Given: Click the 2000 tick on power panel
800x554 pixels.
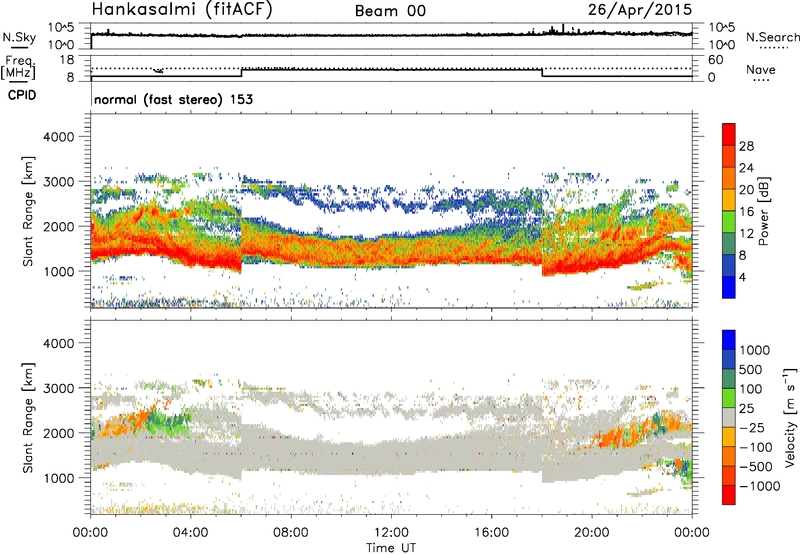Looking at the screenshot, I should (59, 226).
